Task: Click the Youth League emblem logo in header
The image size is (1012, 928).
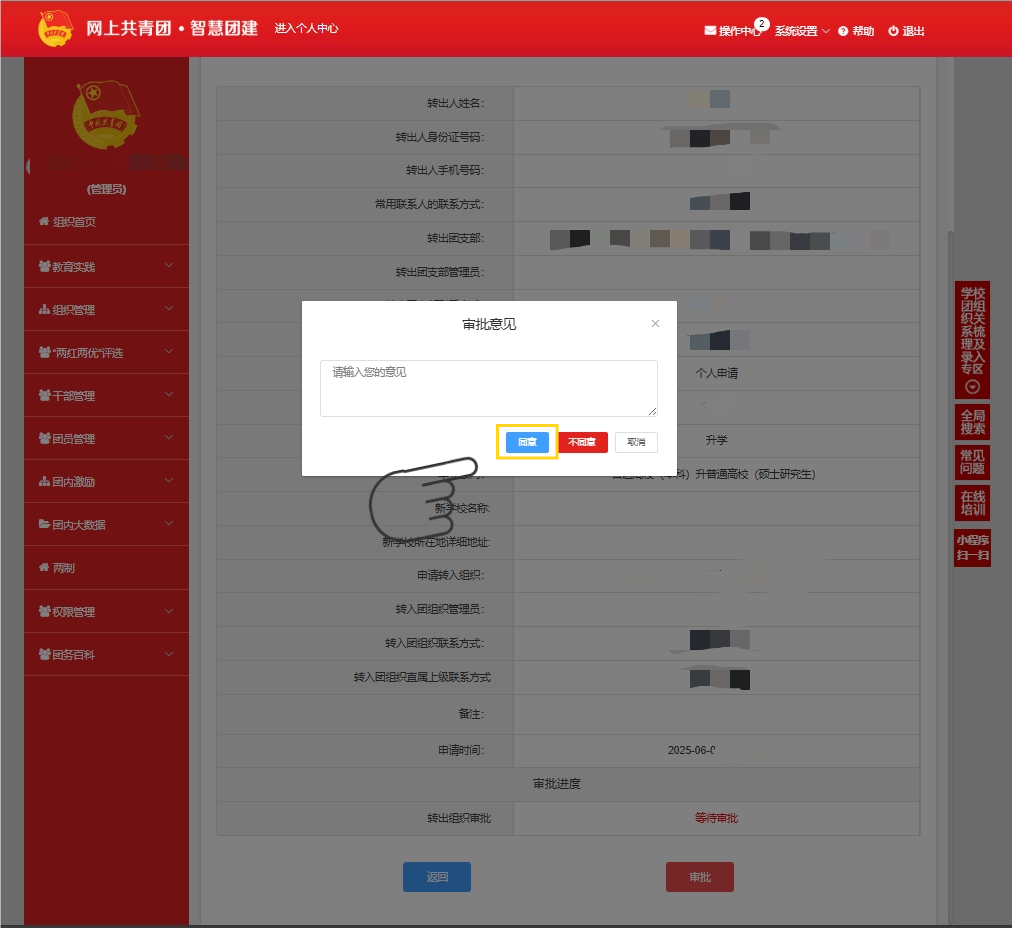Action: click(56, 29)
